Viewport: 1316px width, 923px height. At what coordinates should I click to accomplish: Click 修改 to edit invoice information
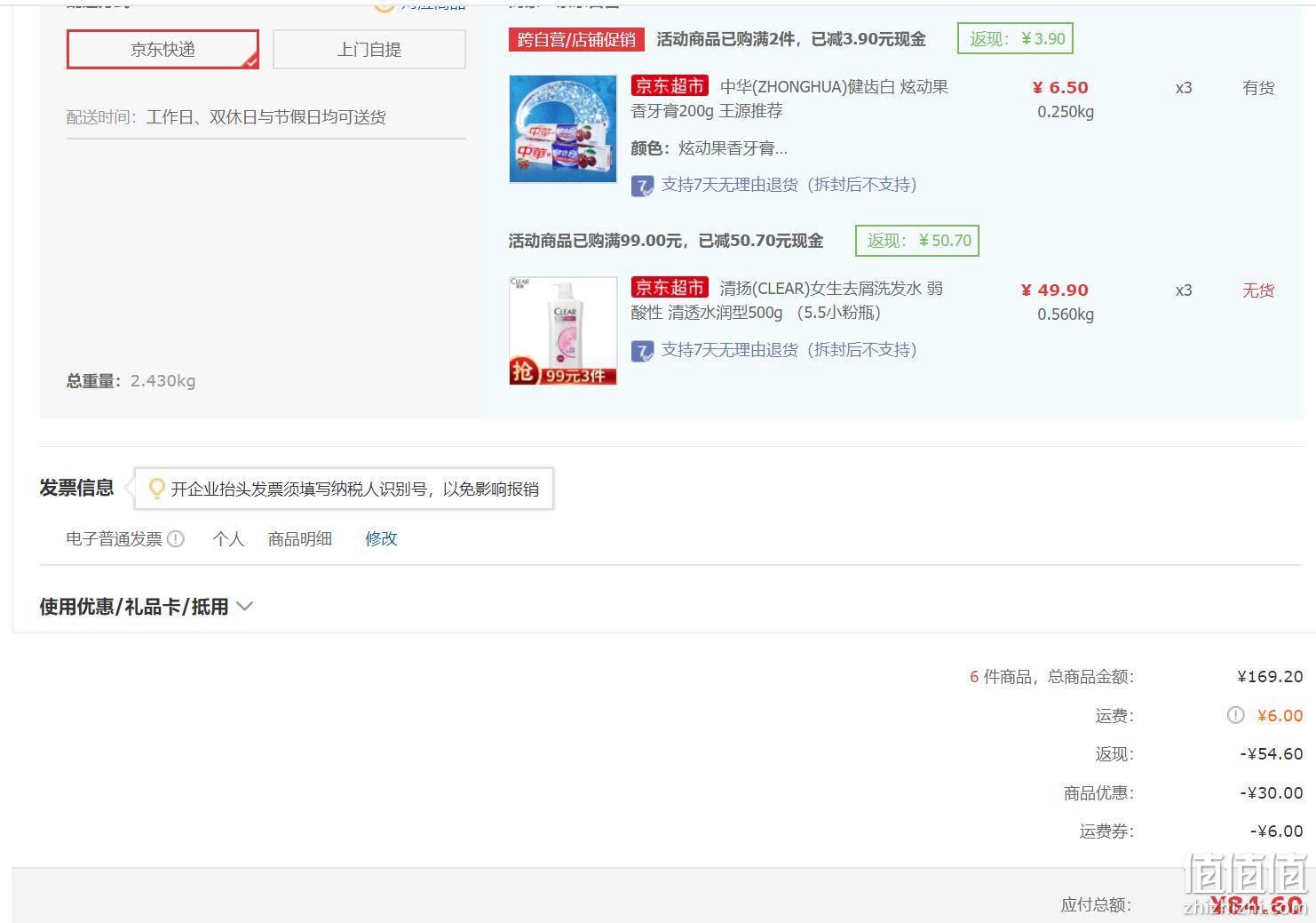coord(381,538)
